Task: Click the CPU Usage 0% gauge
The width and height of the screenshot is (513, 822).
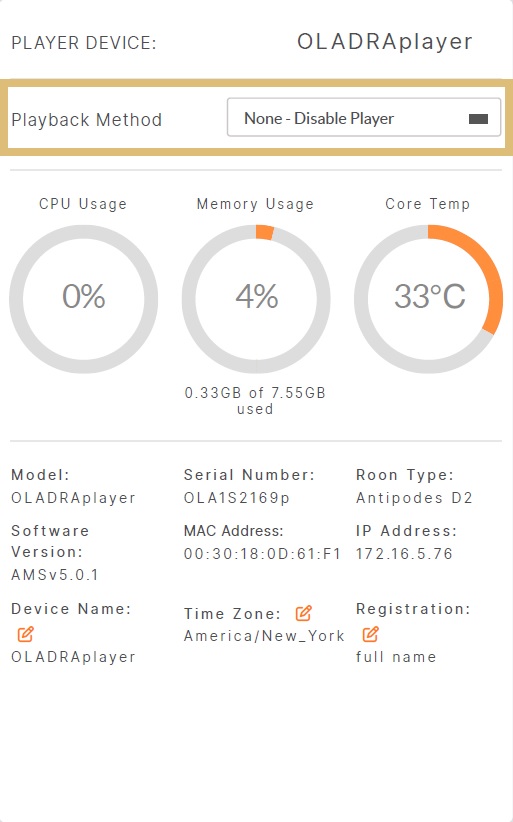Action: point(83,299)
